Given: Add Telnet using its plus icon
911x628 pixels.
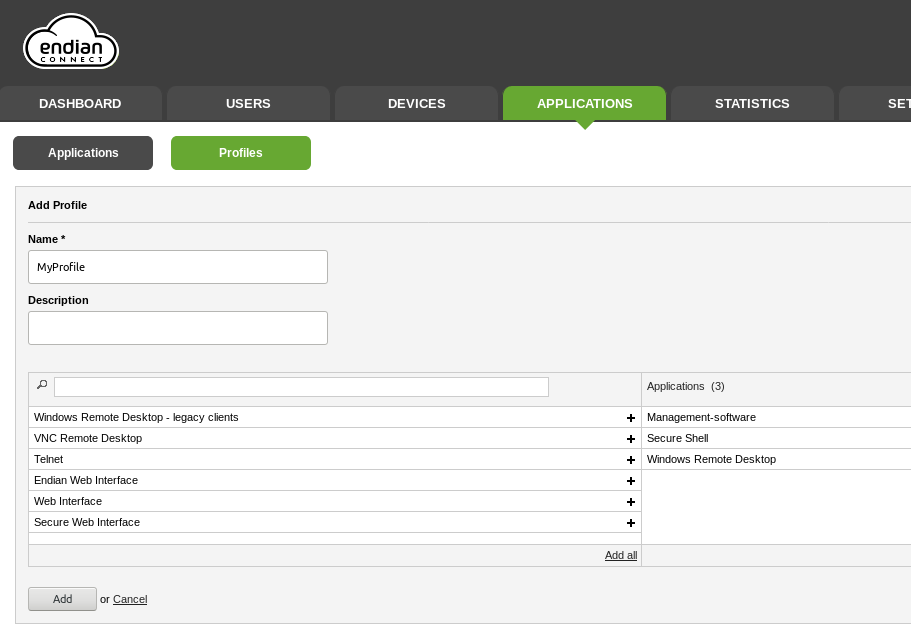Looking at the screenshot, I should (x=631, y=460).
